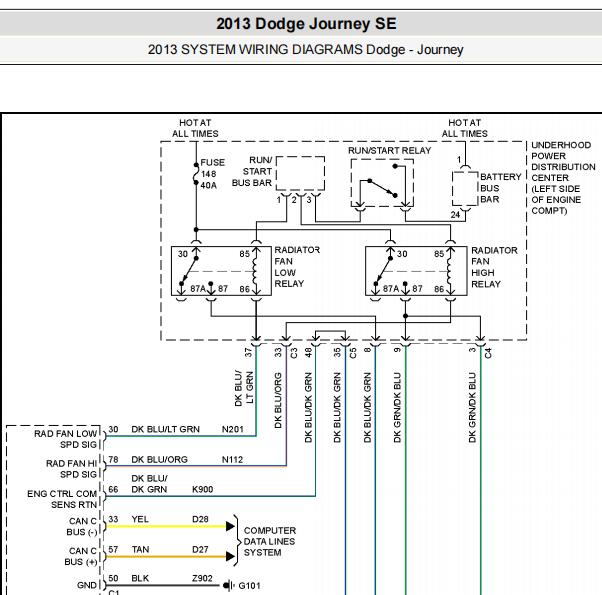This screenshot has width=602, height=595.
Task: Select the "TAN" wire color label
Action: [x=140, y=550]
